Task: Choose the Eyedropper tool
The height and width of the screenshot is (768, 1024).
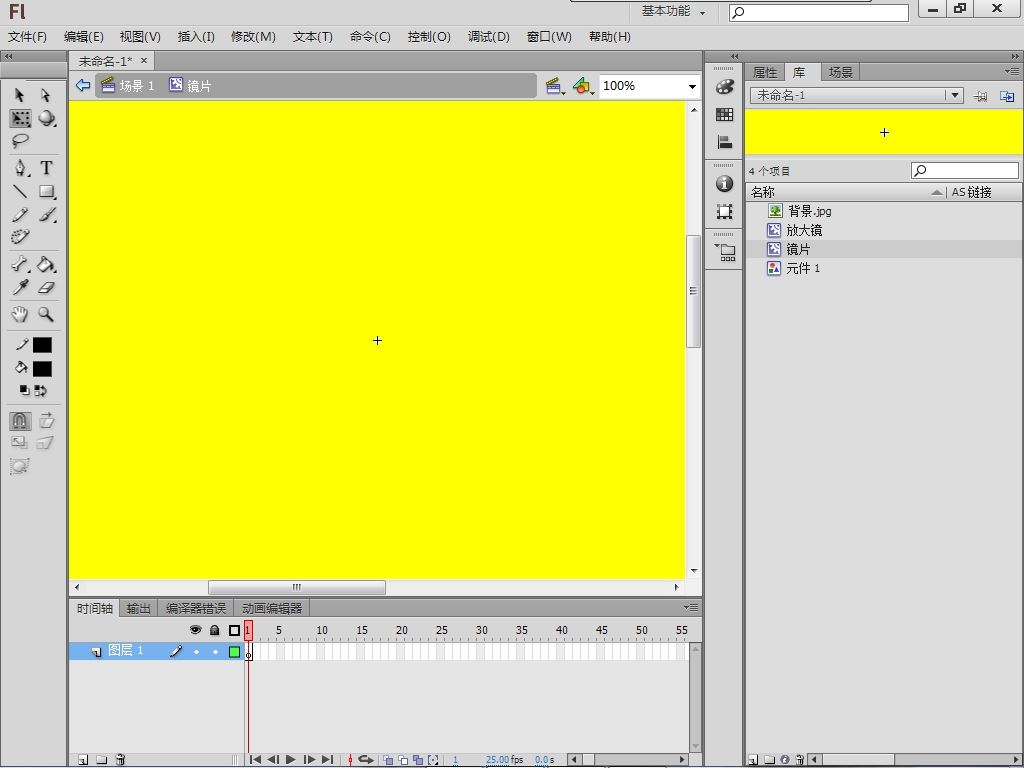Action: tap(20, 287)
